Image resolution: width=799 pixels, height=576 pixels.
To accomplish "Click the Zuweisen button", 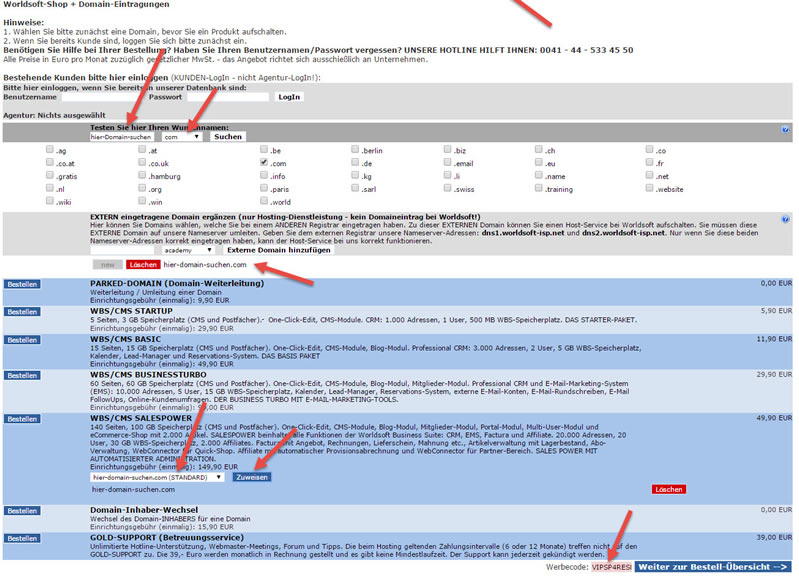I will click(x=252, y=477).
